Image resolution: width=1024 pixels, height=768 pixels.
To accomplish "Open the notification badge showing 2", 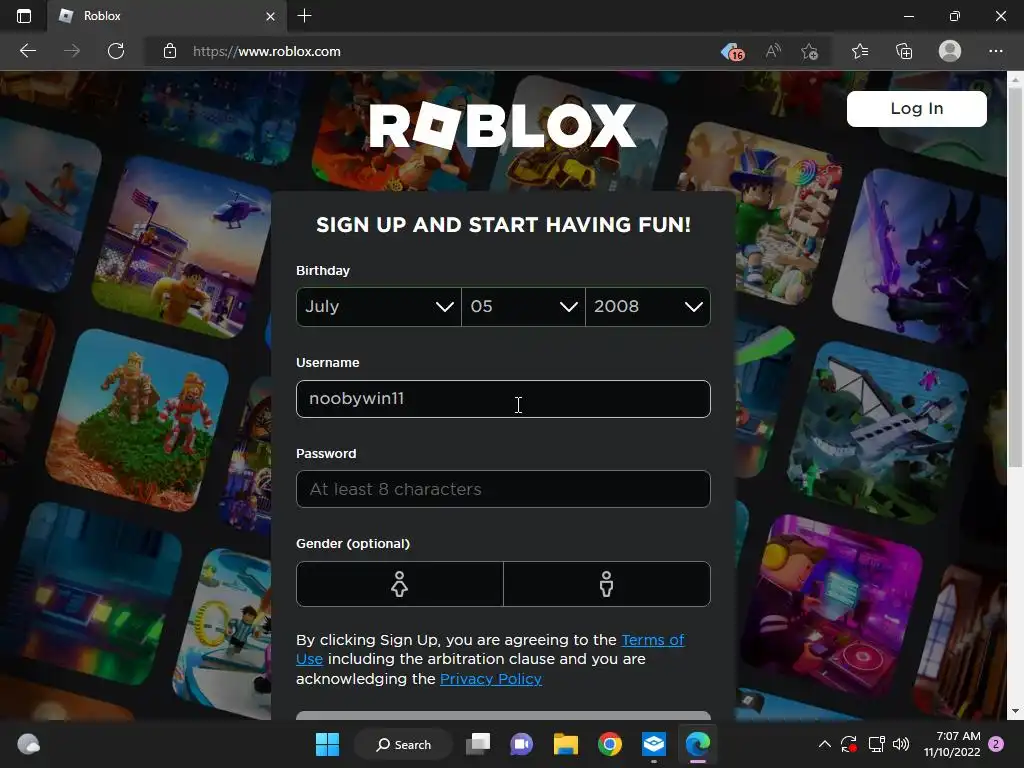I will 996,744.
